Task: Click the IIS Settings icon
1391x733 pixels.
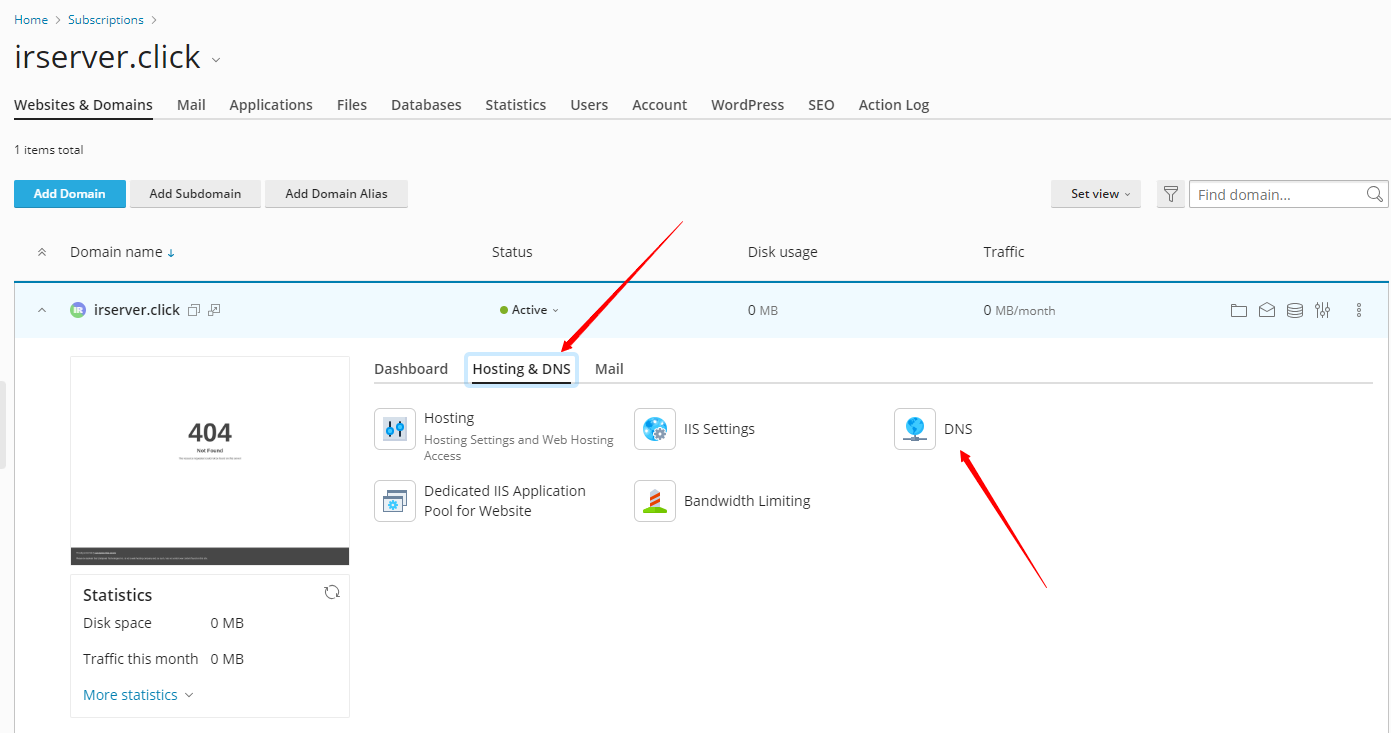Action: (x=654, y=429)
